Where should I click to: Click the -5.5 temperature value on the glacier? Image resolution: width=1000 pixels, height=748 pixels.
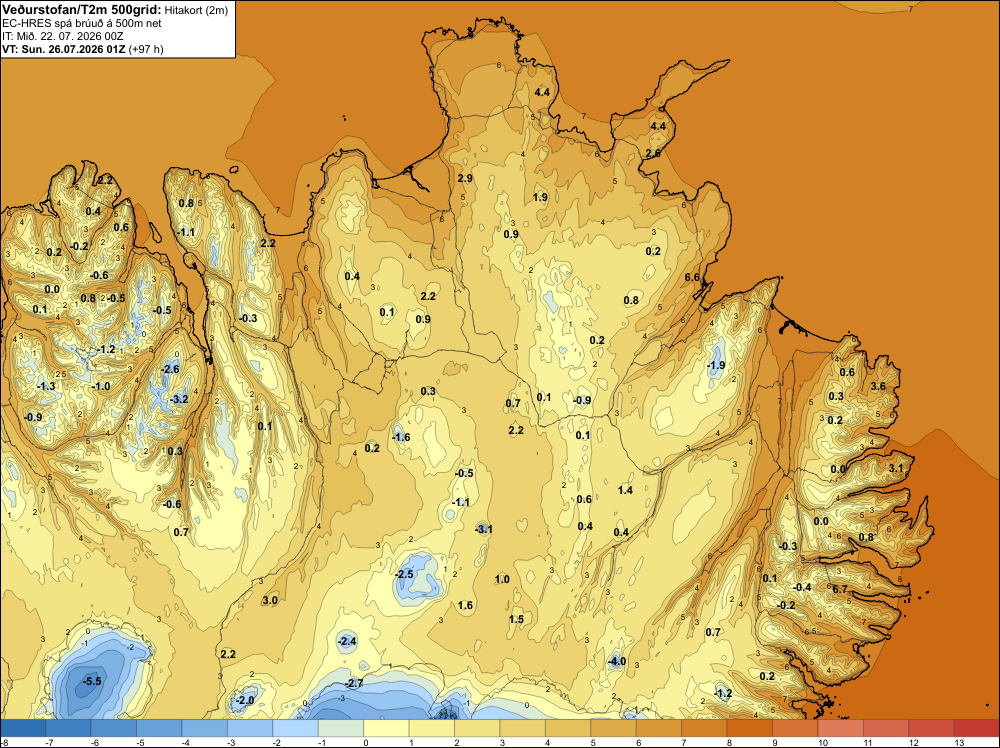coord(92,681)
